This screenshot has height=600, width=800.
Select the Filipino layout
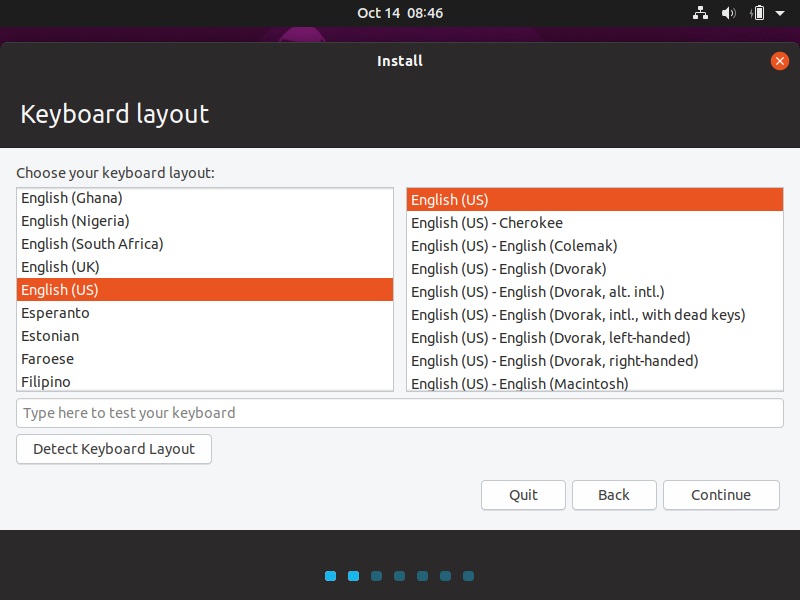click(x=46, y=381)
